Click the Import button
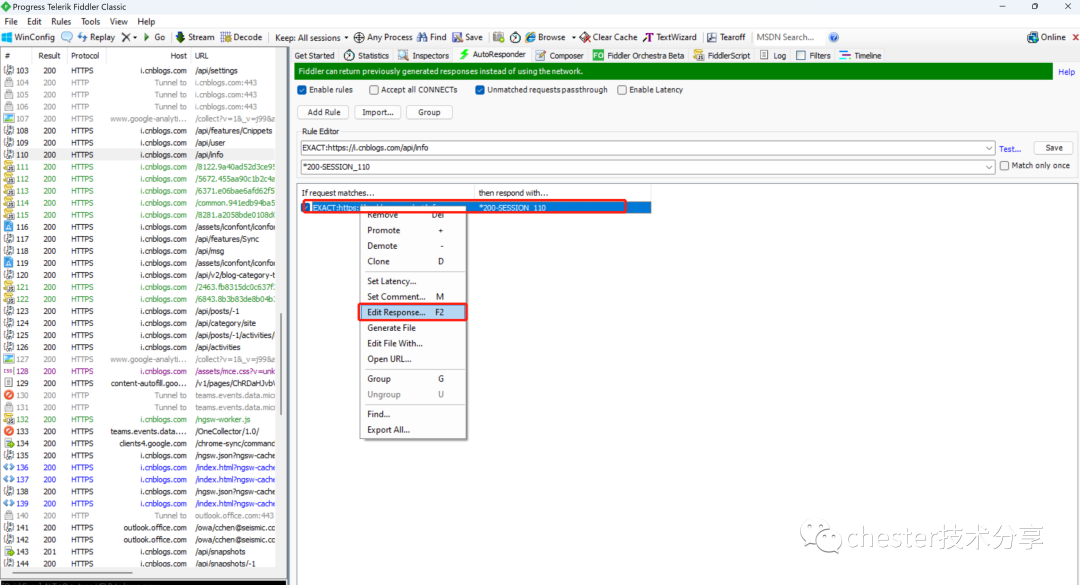1080x585 pixels. point(377,112)
